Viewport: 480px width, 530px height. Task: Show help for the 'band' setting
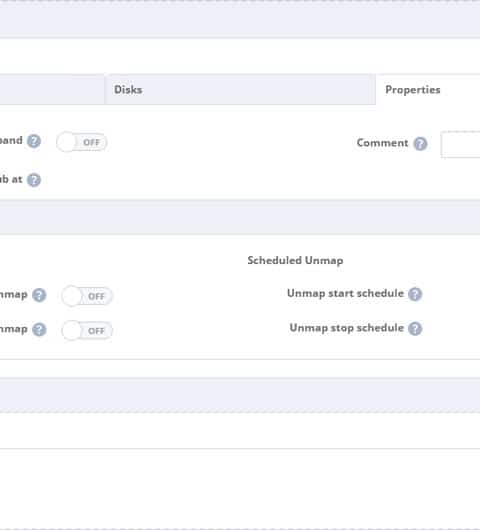[x=34, y=141]
